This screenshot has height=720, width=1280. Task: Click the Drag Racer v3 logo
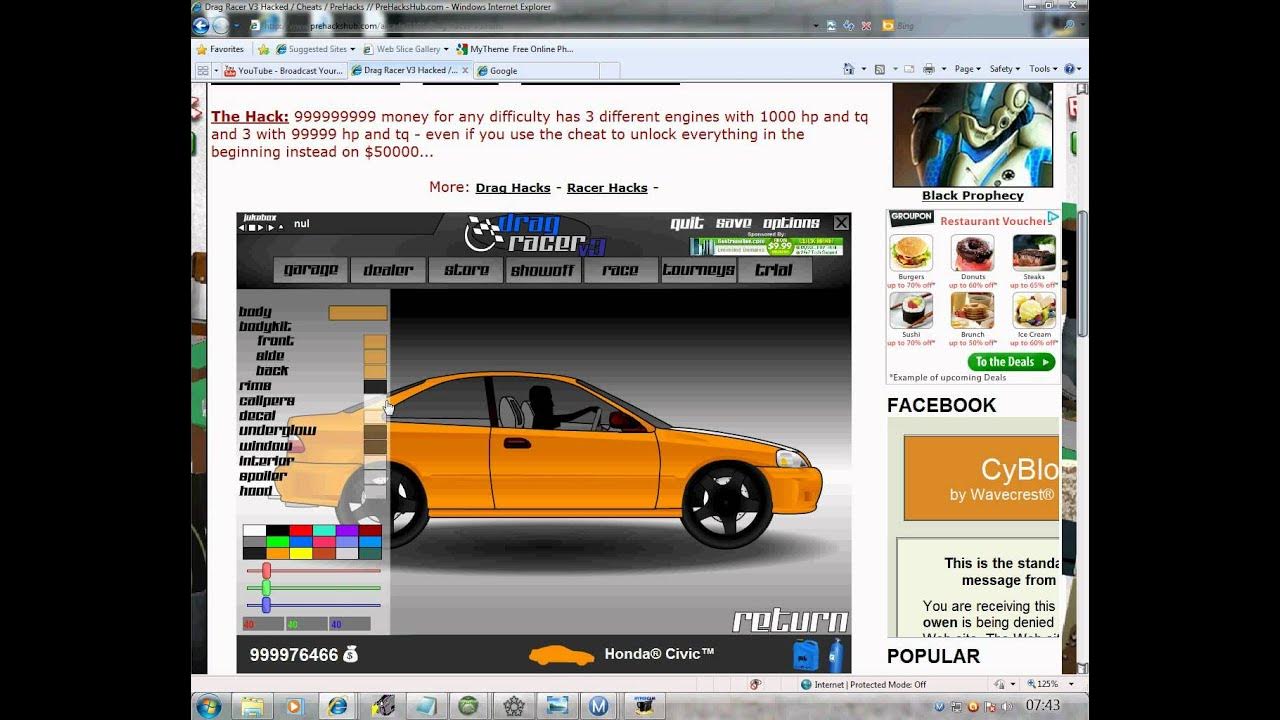pos(535,235)
